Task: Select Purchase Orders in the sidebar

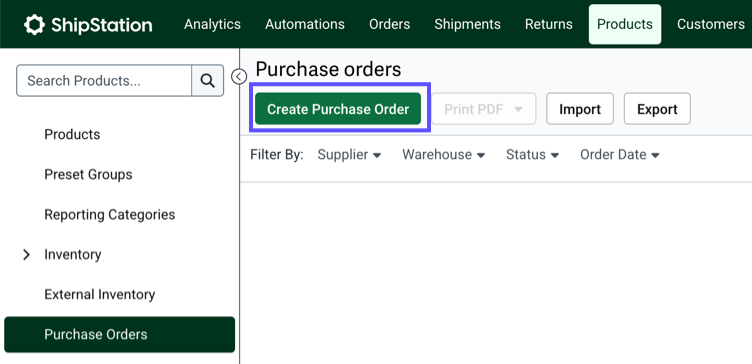Action: pos(119,334)
